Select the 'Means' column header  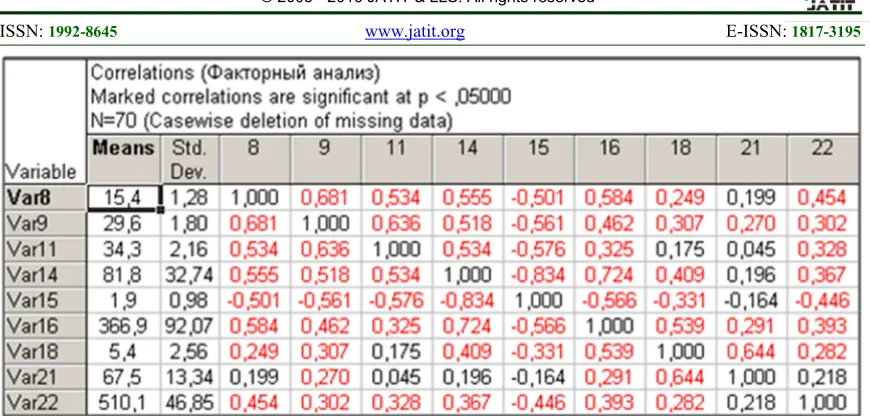[124, 159]
